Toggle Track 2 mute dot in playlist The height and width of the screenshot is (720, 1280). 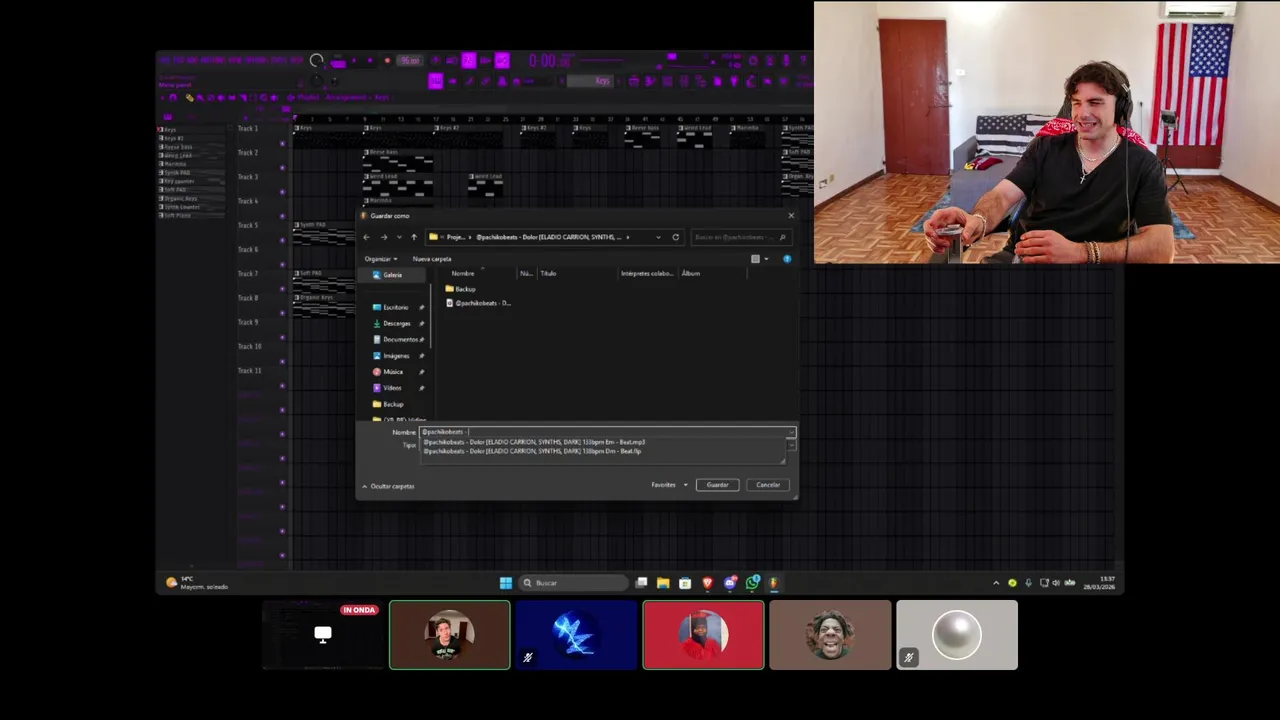tap(282, 167)
